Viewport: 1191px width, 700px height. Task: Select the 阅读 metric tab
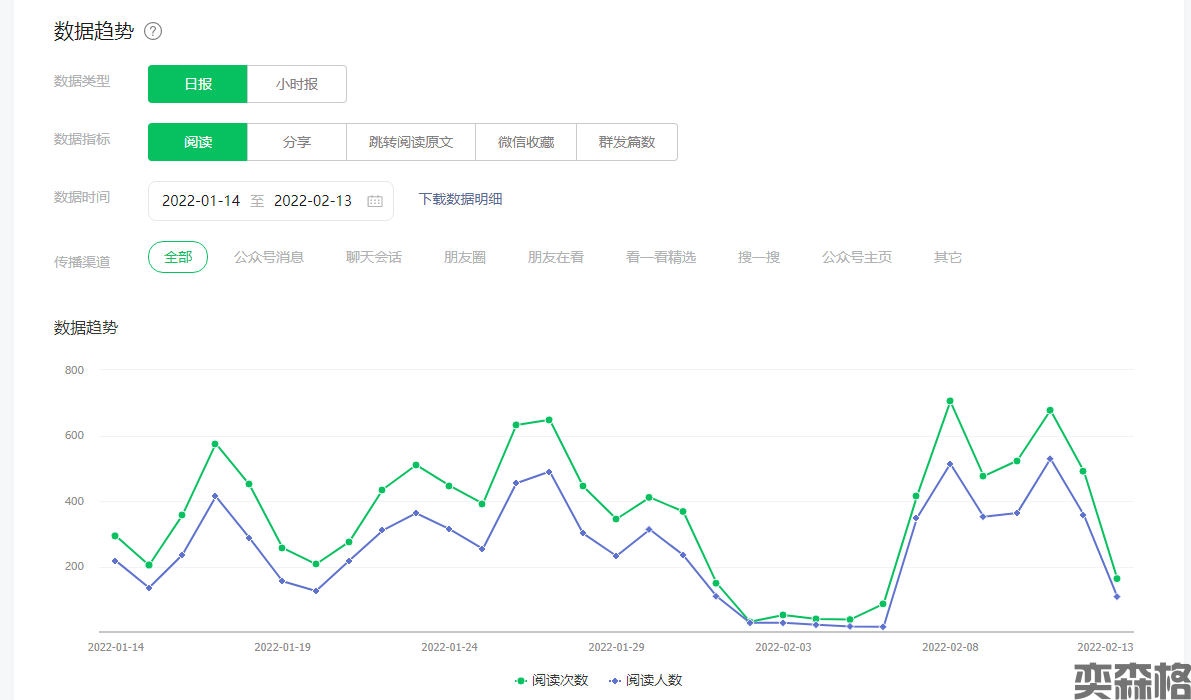coord(198,142)
